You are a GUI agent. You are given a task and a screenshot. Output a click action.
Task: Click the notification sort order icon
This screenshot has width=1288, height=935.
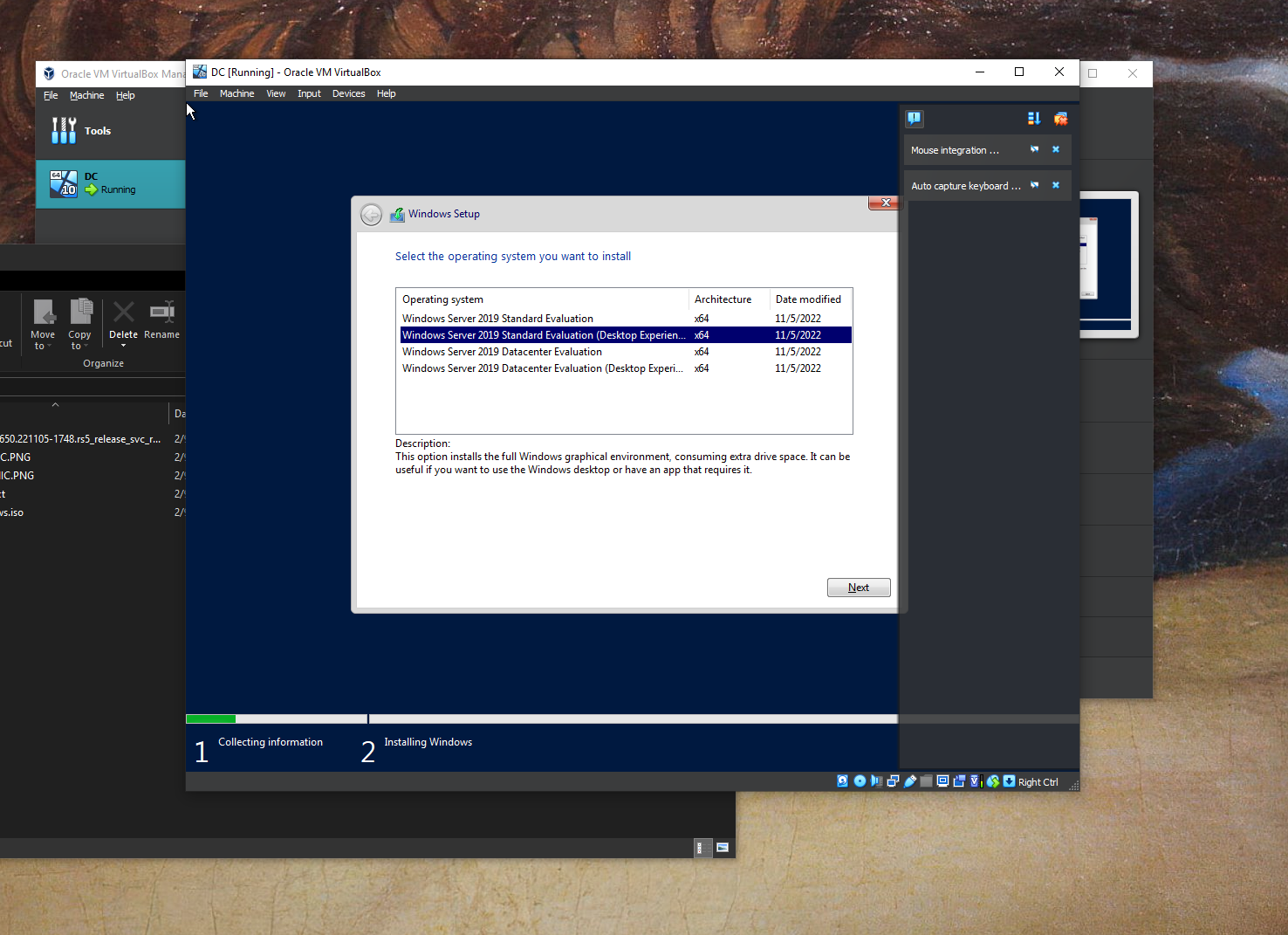click(x=1034, y=118)
